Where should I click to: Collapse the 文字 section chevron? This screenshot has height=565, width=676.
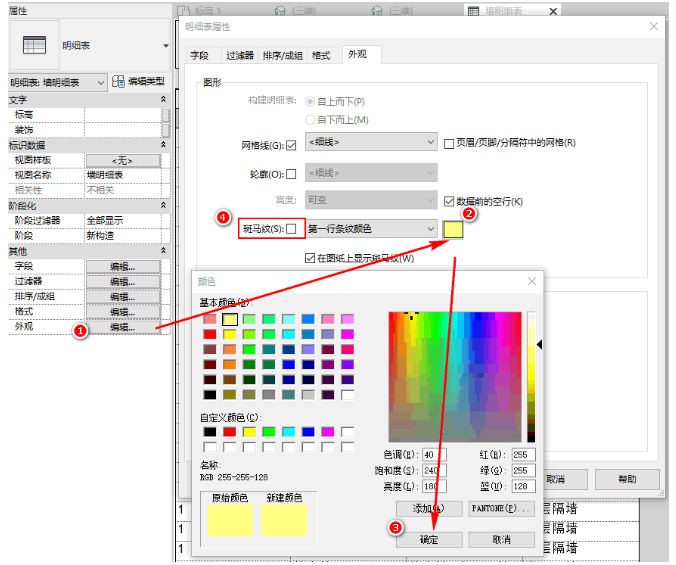163,99
